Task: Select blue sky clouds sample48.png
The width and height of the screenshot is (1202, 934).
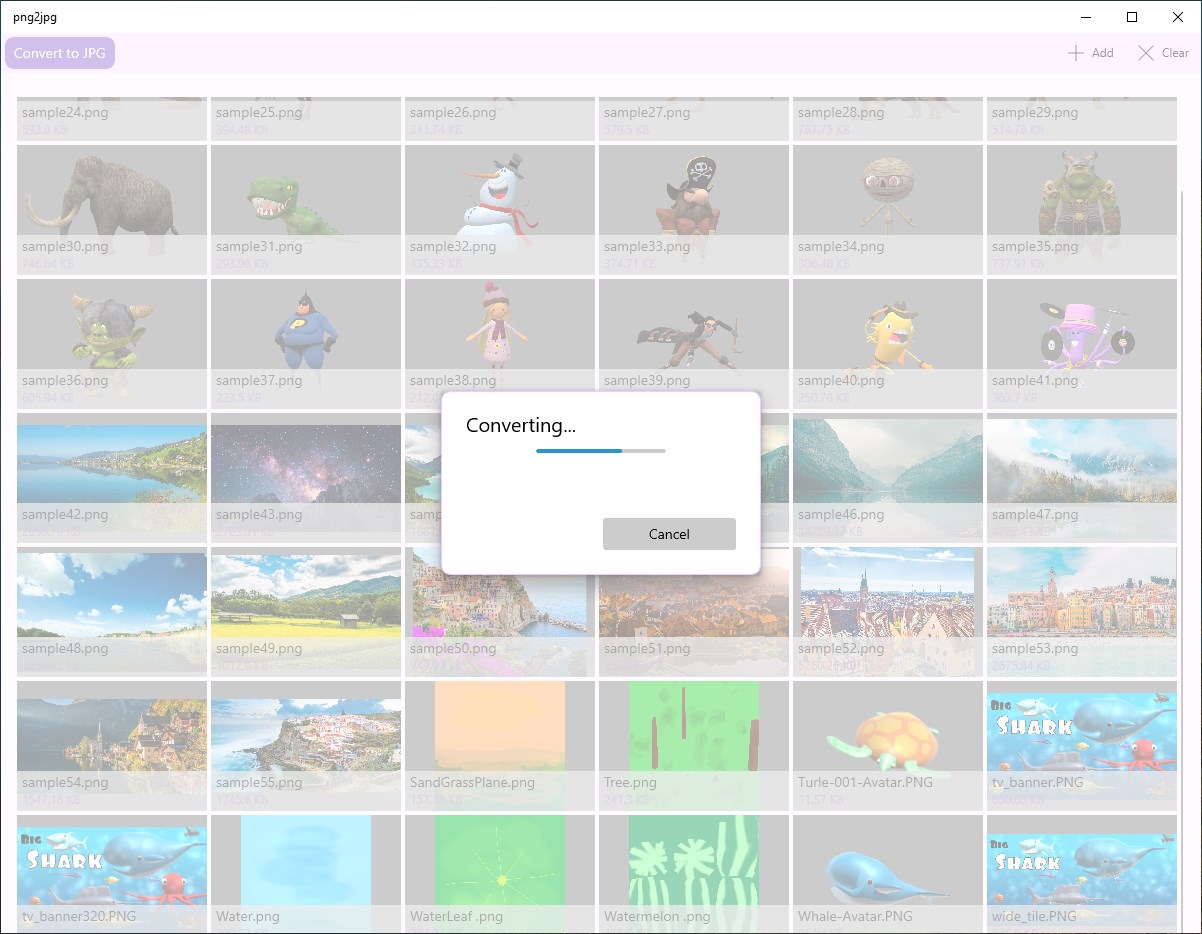Action: coord(112,611)
